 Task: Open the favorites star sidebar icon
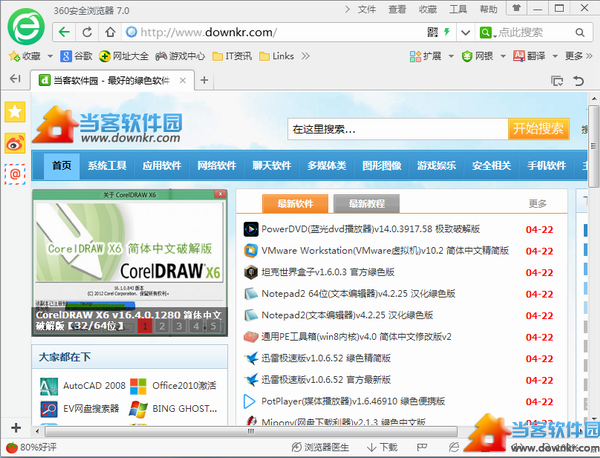tap(15, 112)
